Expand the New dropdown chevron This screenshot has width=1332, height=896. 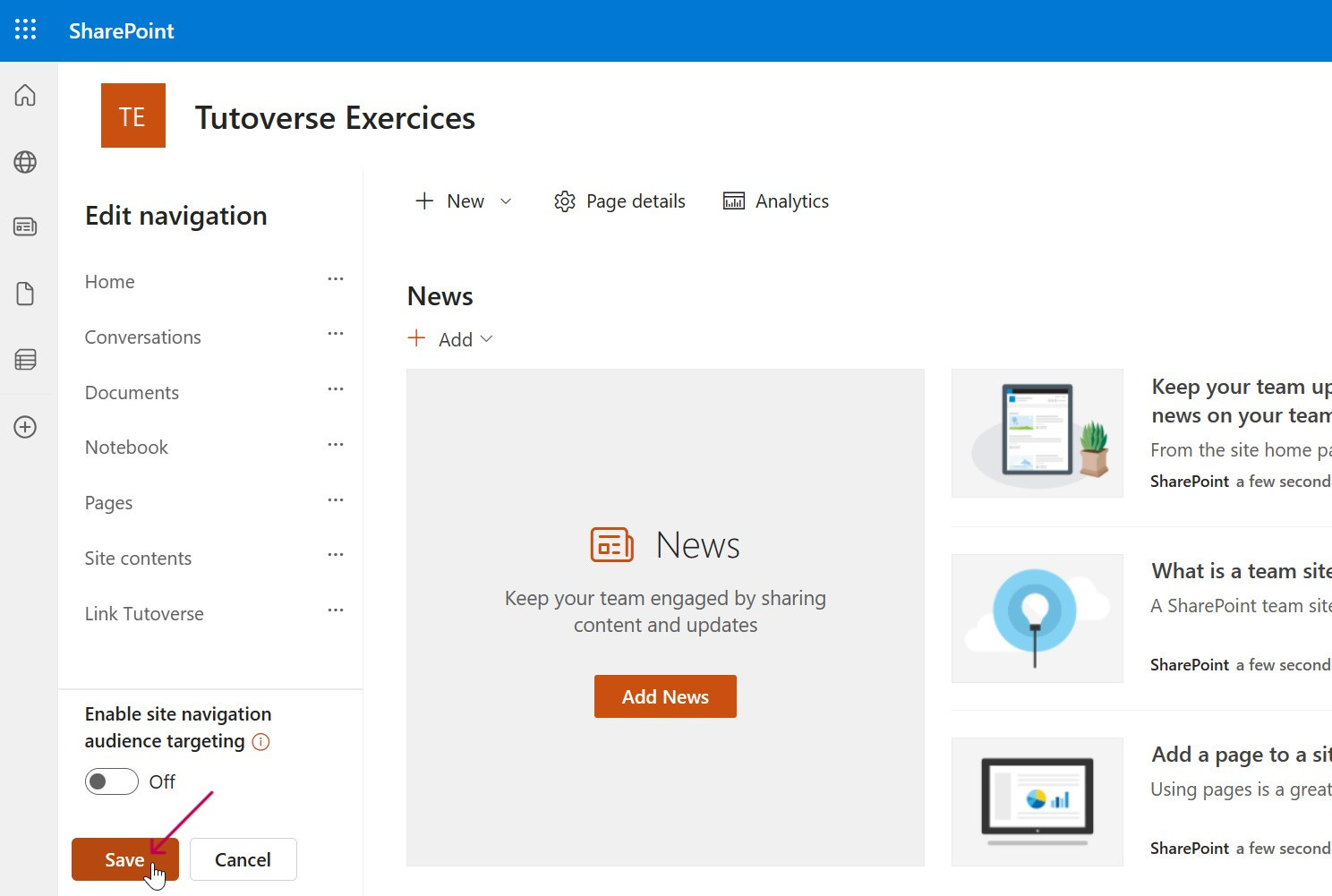(506, 201)
